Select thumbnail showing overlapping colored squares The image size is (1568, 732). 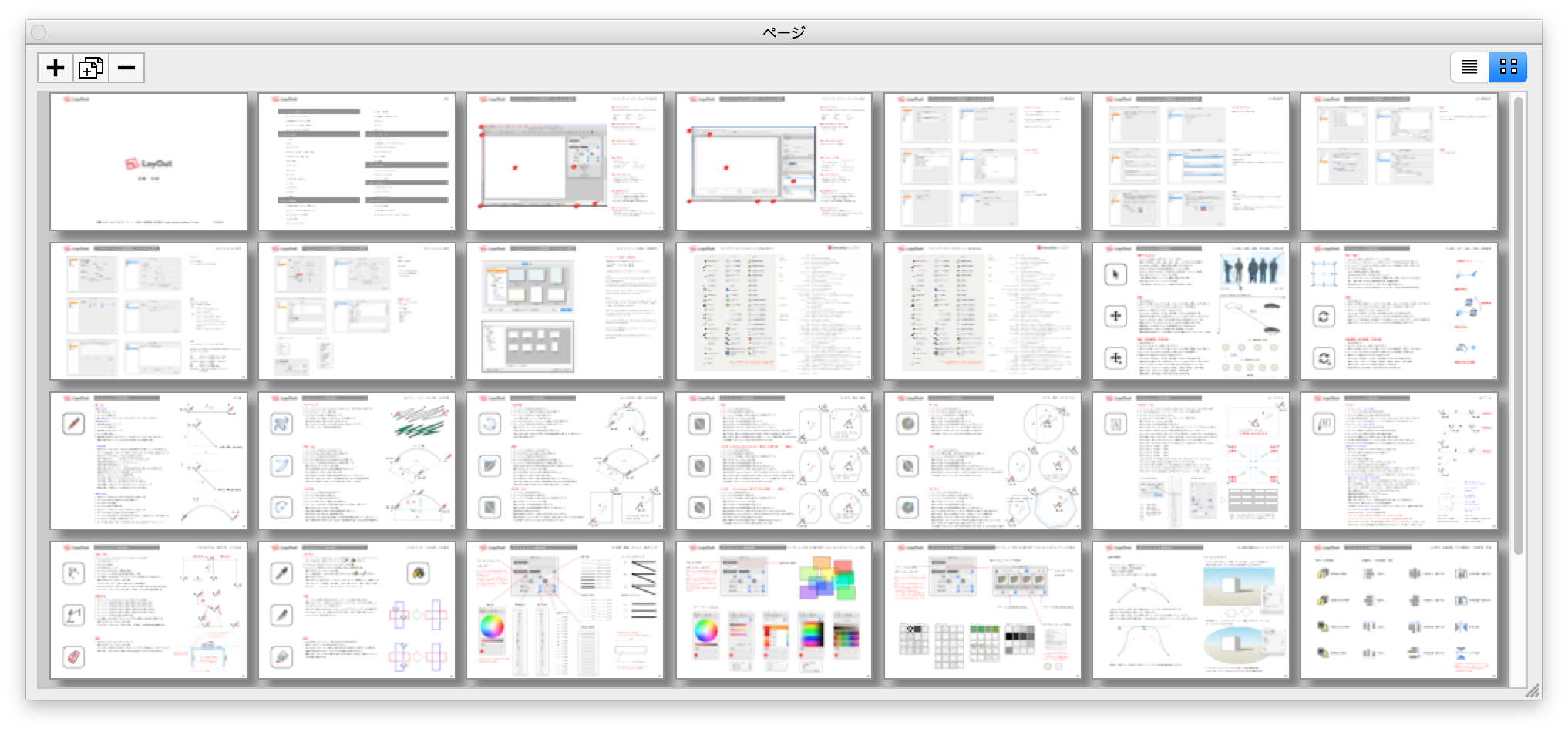774,610
